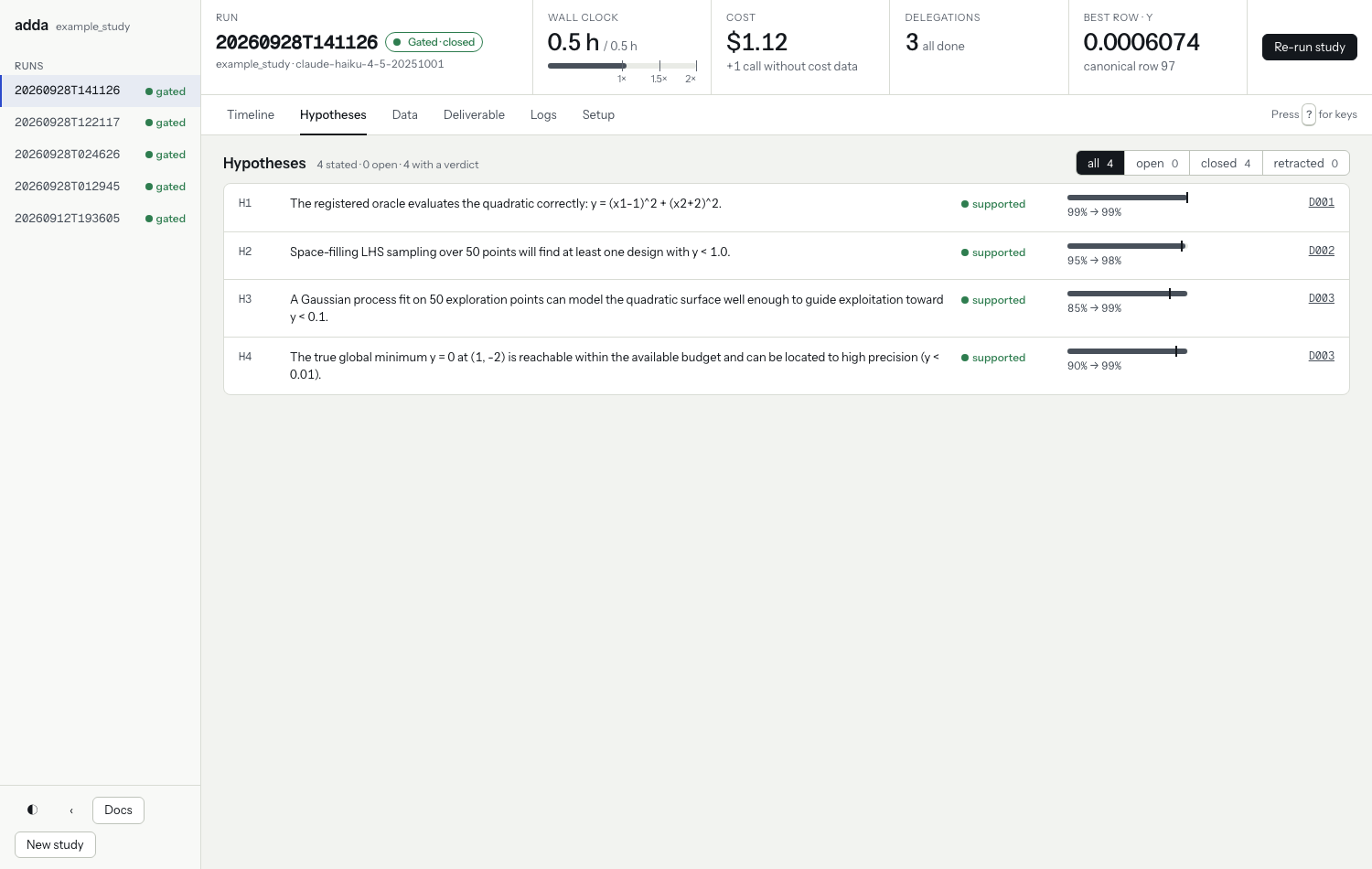Toggle the dark/light theme icon
The width and height of the screenshot is (1372, 869).
pyautogui.click(x=33, y=810)
